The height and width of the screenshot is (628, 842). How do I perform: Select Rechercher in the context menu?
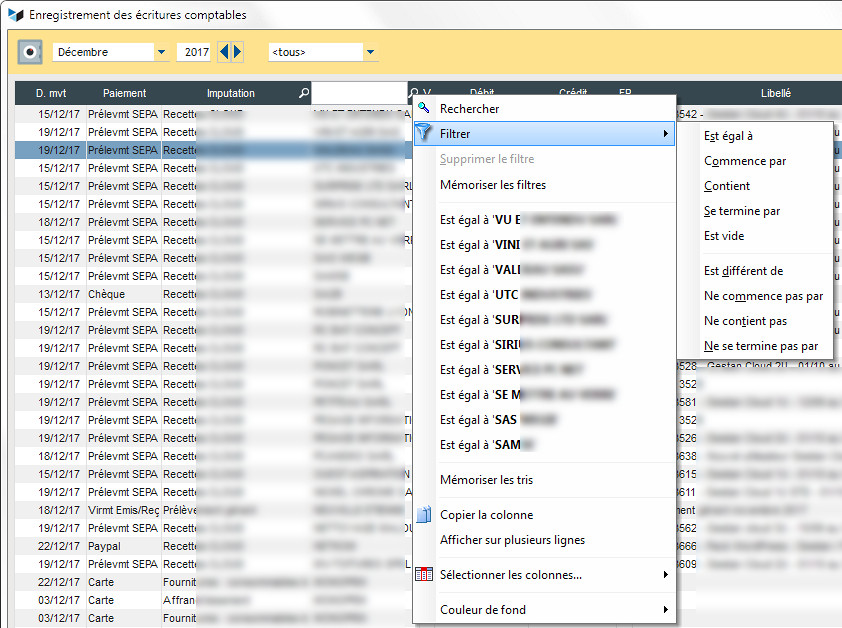469,109
